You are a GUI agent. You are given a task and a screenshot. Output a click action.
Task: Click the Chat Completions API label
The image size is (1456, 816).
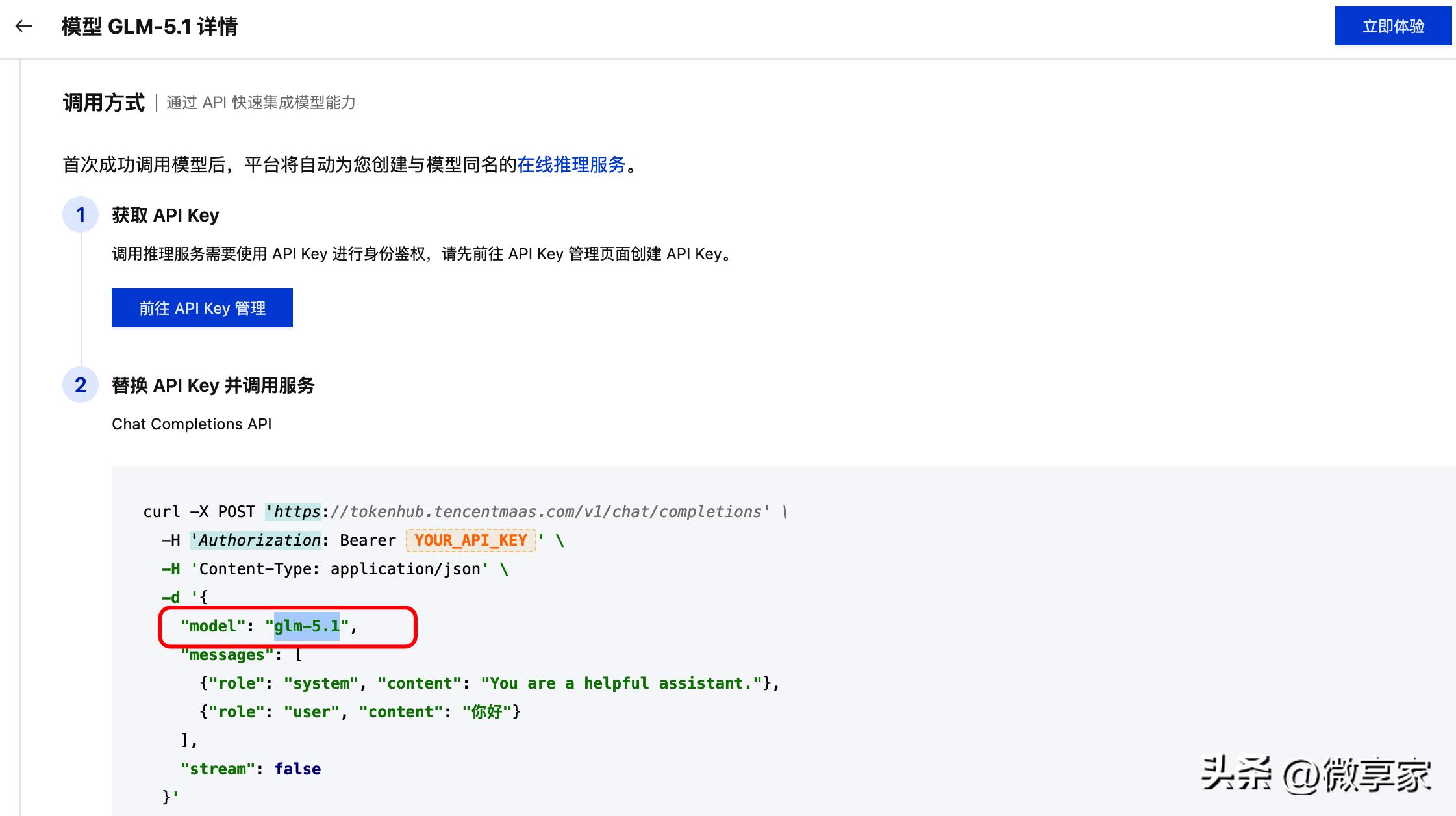(x=192, y=424)
